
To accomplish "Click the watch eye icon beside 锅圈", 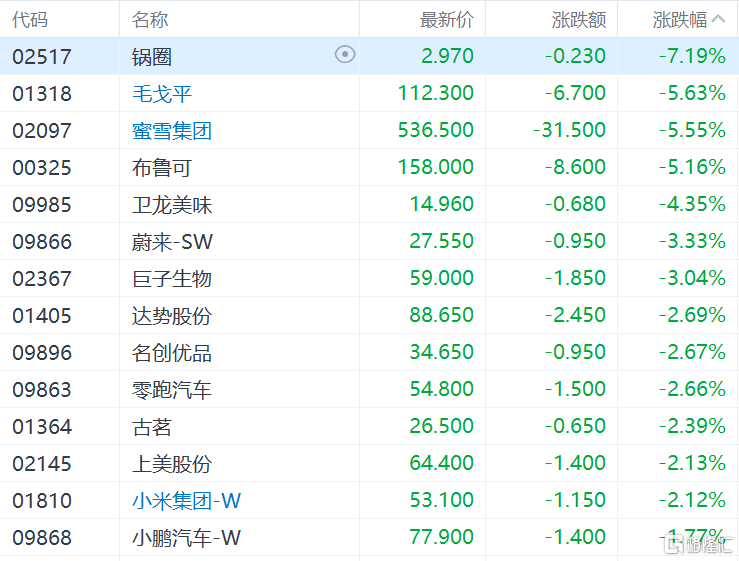I will 345,55.
